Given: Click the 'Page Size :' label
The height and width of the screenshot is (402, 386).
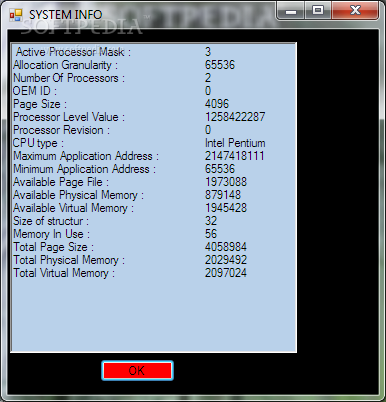Looking at the screenshot, I should point(40,104).
